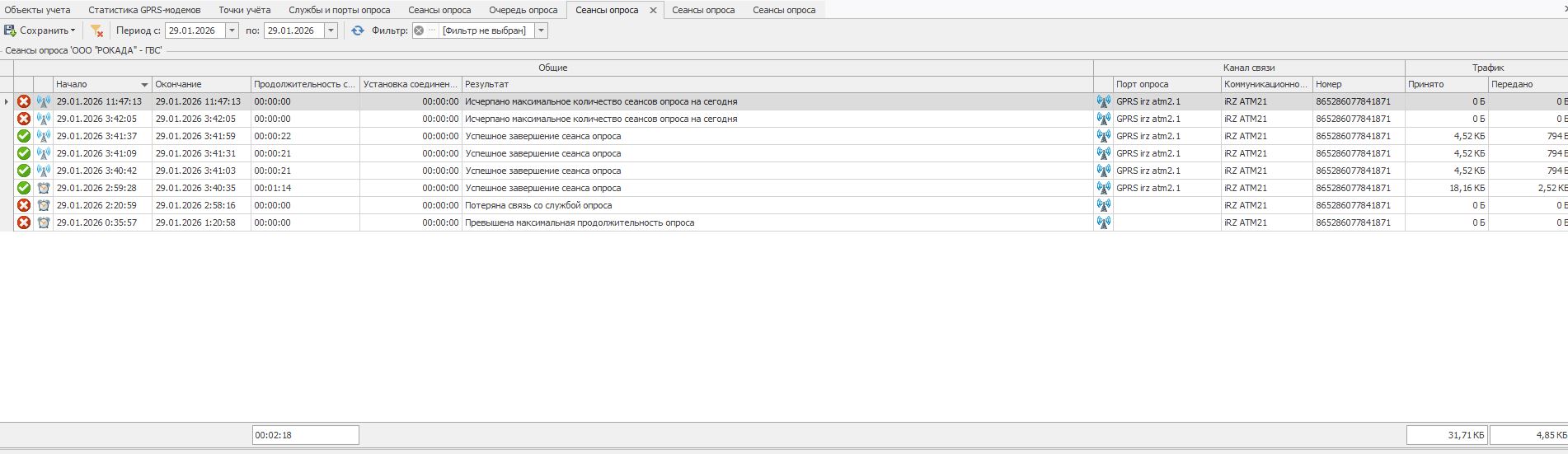Click the Результат column header

[x=775, y=84]
